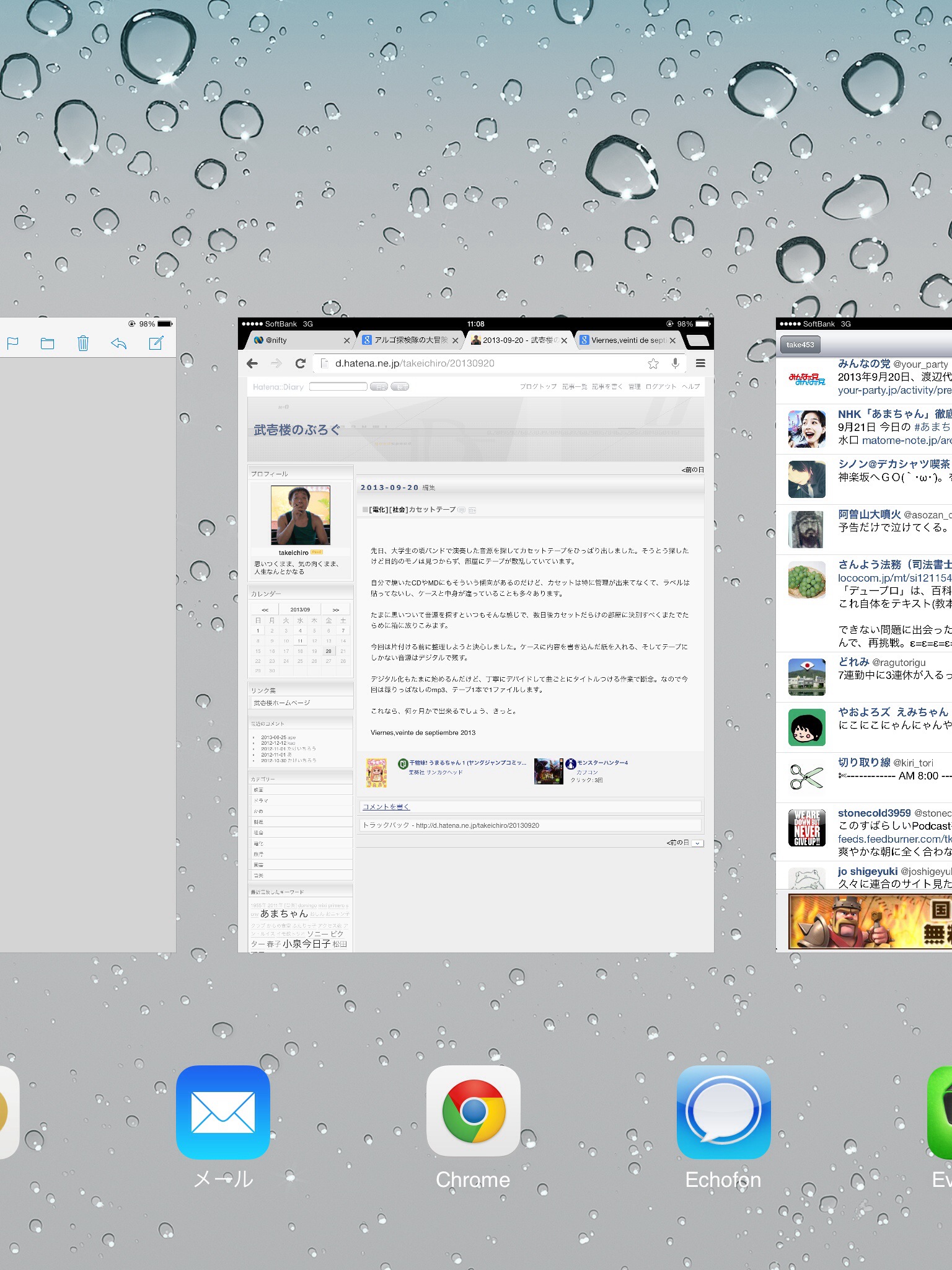Open the stonecold3959 tweet in Echofon
The width and height of the screenshot is (952, 1270).
(864, 832)
